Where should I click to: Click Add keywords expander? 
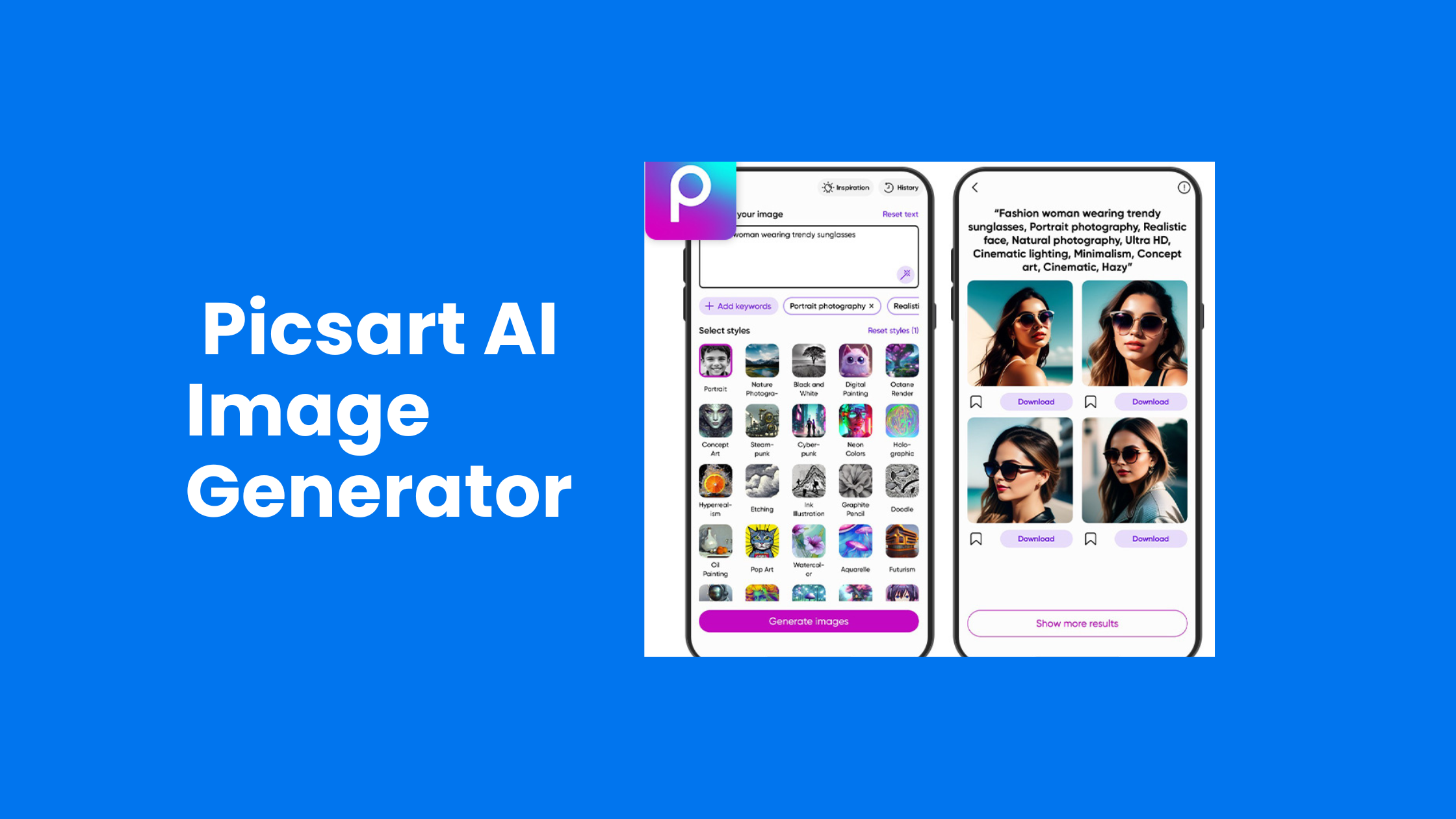(x=737, y=306)
